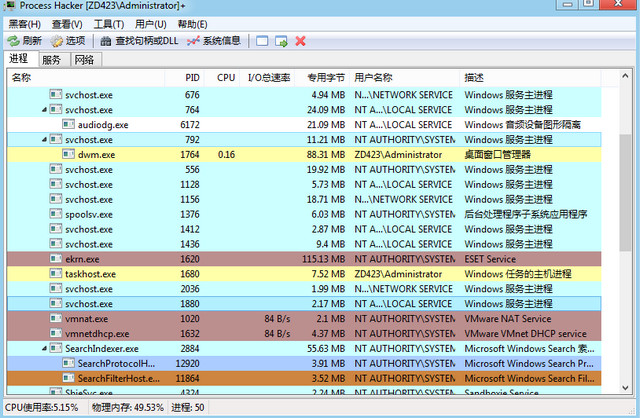Screen dimensions: 640x418
Task: Open the Hacker (黑客) menu
Action: pyautogui.click(x=24, y=24)
